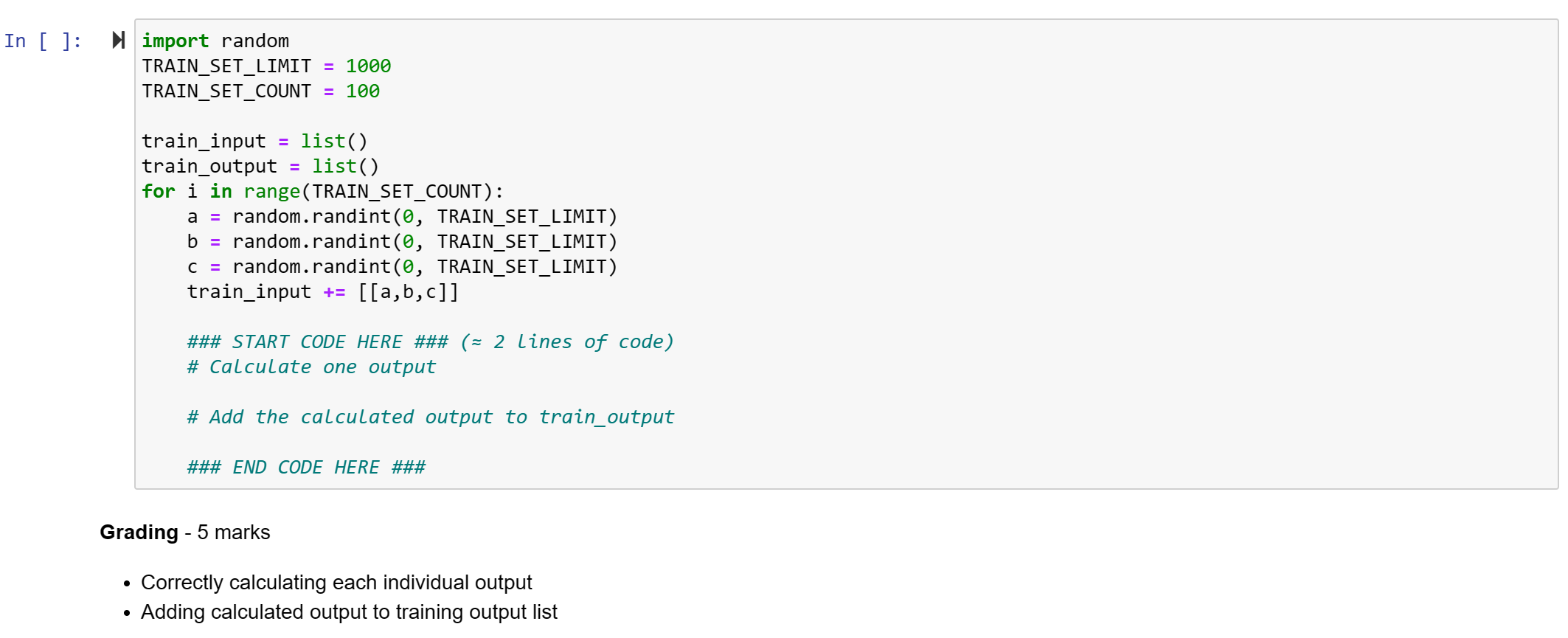Click the END CODE HERE comment
The image size is (1568, 638).
(x=306, y=467)
